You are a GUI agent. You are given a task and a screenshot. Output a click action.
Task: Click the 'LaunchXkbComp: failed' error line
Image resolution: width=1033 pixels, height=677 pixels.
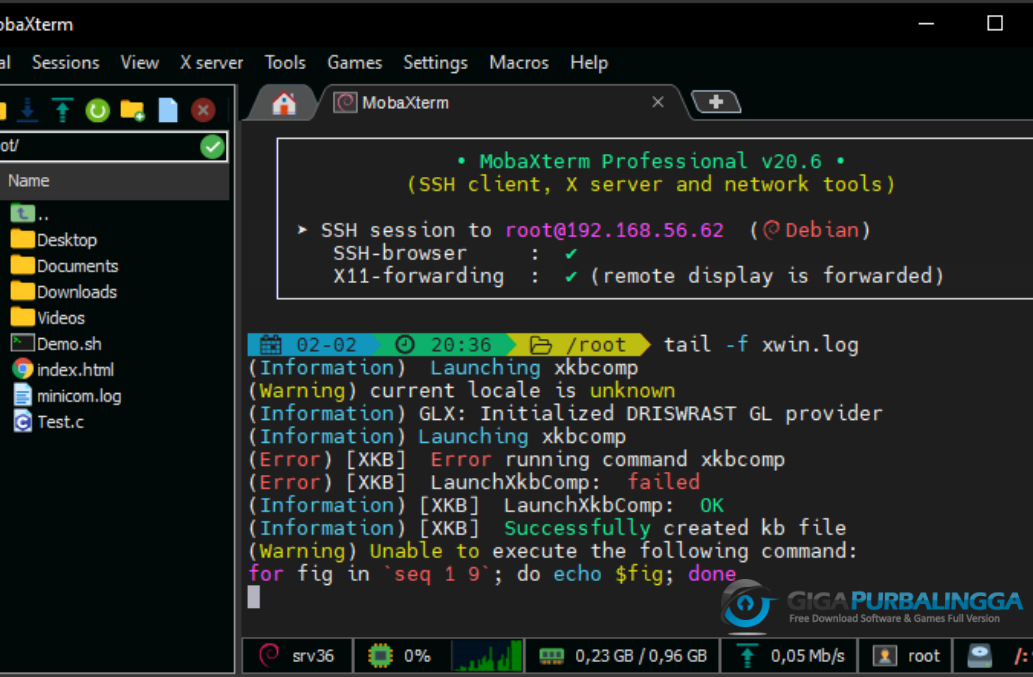(474, 482)
